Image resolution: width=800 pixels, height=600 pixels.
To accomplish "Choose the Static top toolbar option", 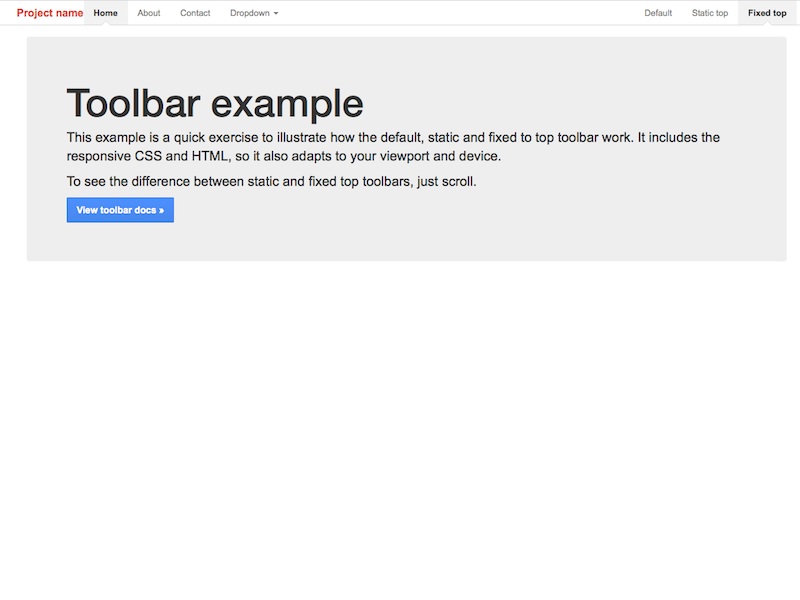I will [709, 13].
